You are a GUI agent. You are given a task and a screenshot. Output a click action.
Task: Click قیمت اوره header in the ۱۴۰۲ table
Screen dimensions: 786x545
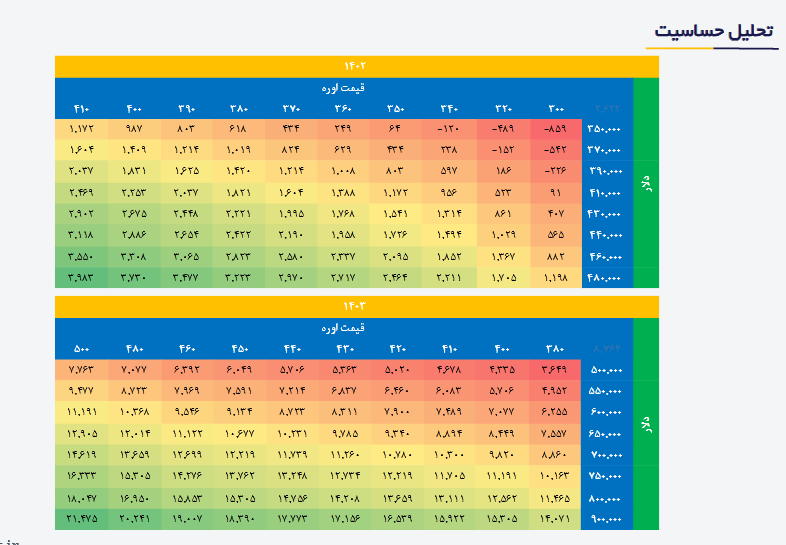coord(343,88)
